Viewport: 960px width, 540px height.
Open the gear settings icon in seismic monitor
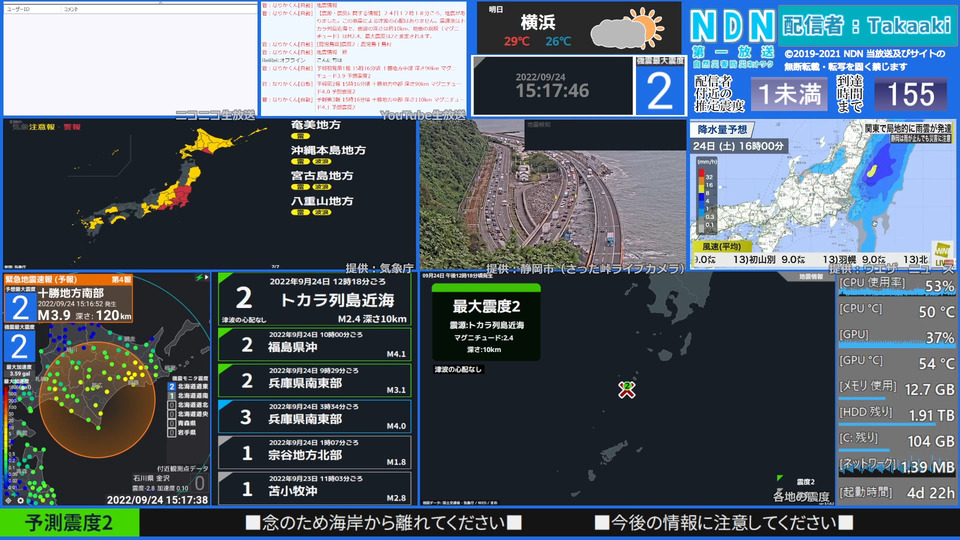tap(20, 500)
